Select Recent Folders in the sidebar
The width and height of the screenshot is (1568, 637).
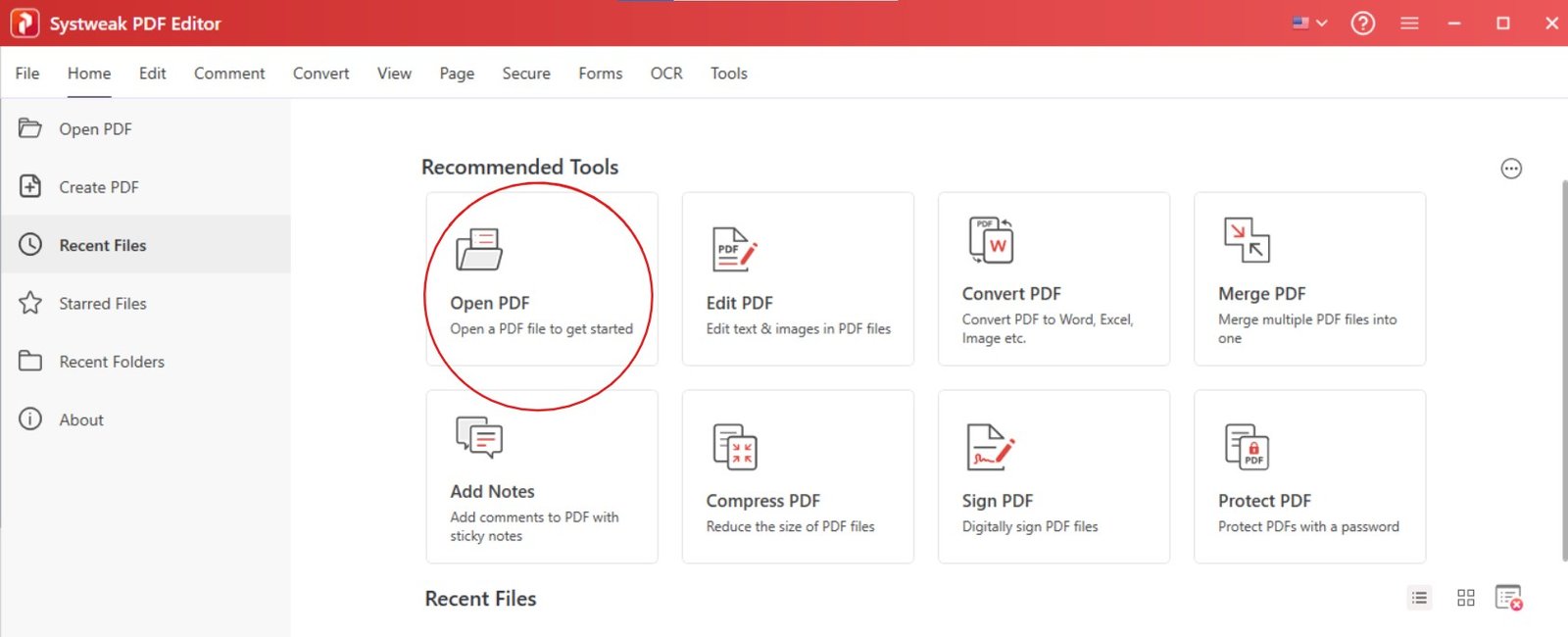click(146, 361)
